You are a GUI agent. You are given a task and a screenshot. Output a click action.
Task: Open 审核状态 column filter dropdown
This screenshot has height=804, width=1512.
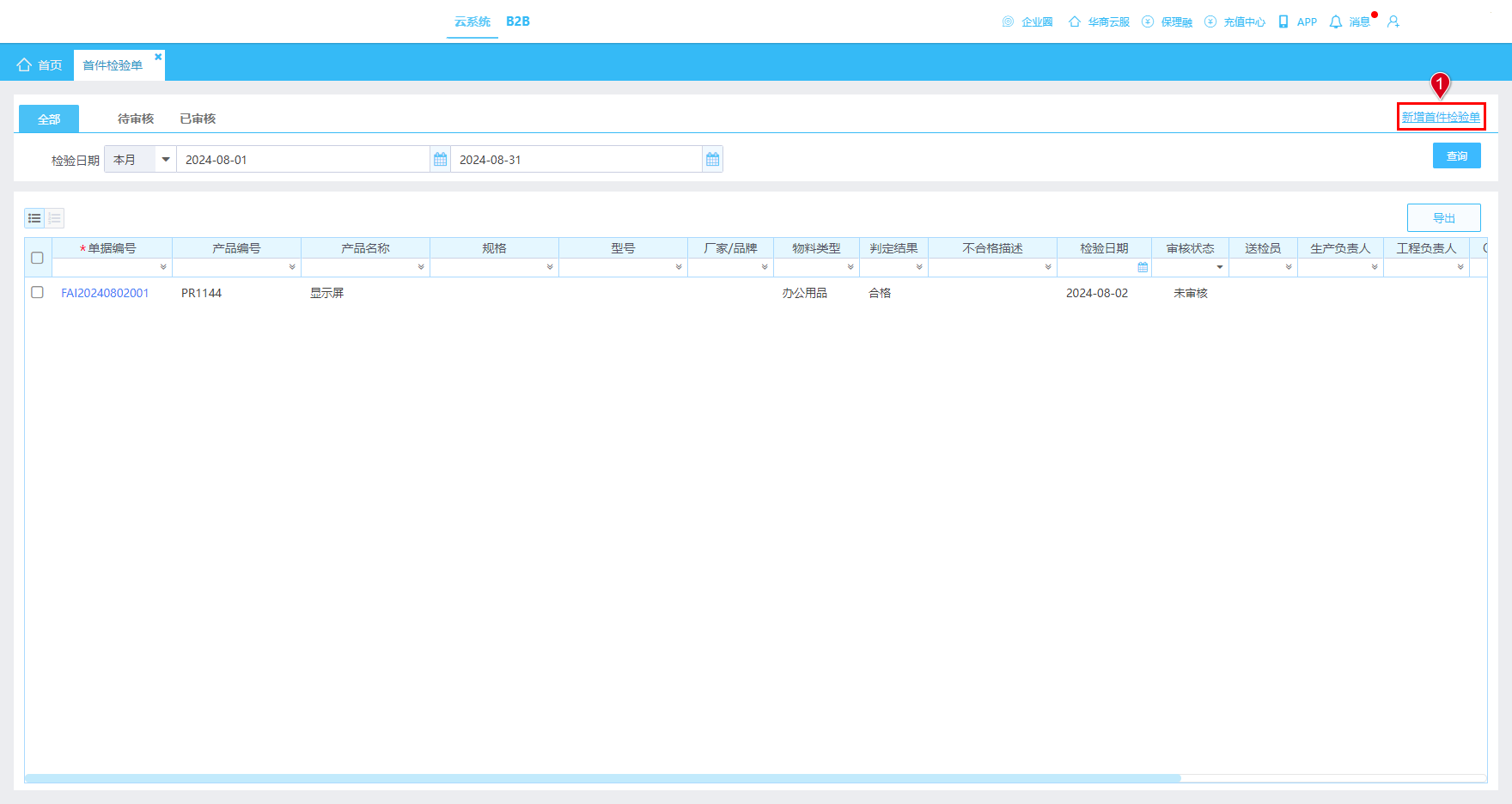click(x=1220, y=267)
